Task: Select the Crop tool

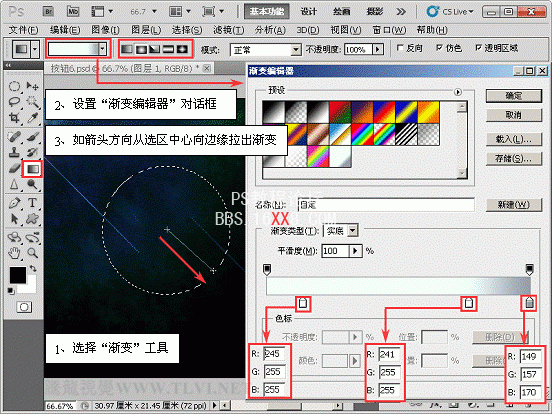Action: [14, 118]
